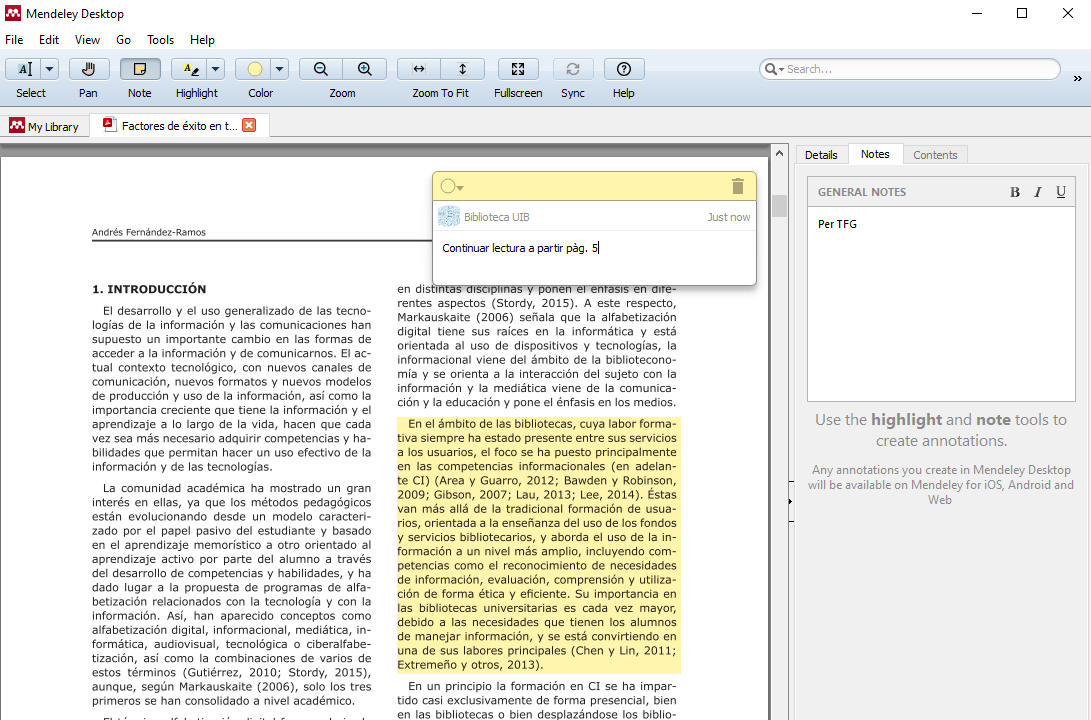Viewport: 1091px width, 720px height.
Task: Close the Factores de éxito tab
Action: (x=249, y=125)
